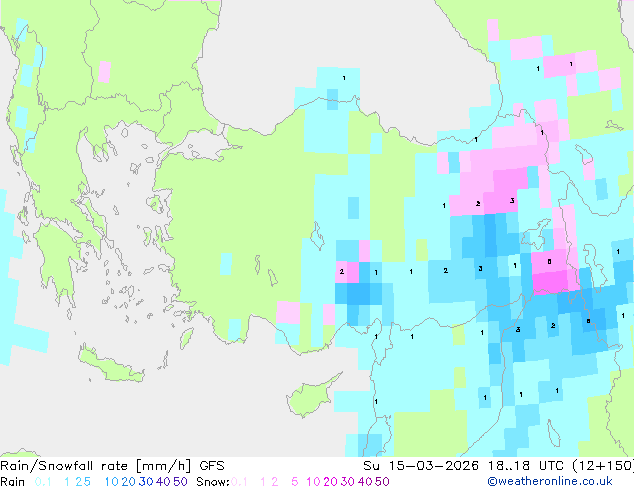Select the Rain legend 10 color value
Image resolution: width=634 pixels, height=490 pixels.
[x=111, y=482]
